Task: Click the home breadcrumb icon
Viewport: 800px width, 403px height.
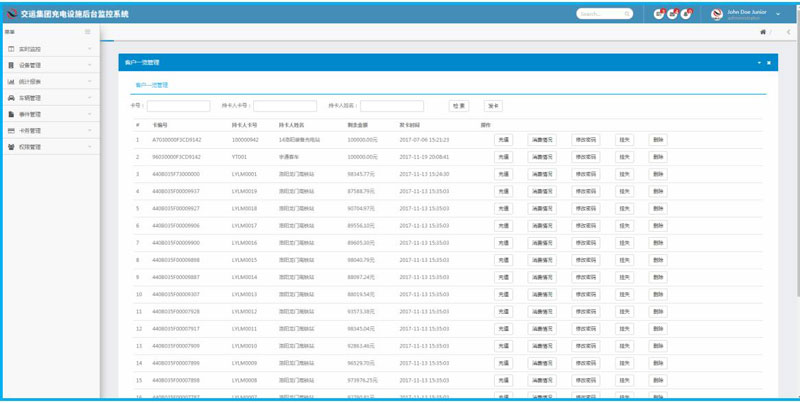Action: tap(764, 32)
